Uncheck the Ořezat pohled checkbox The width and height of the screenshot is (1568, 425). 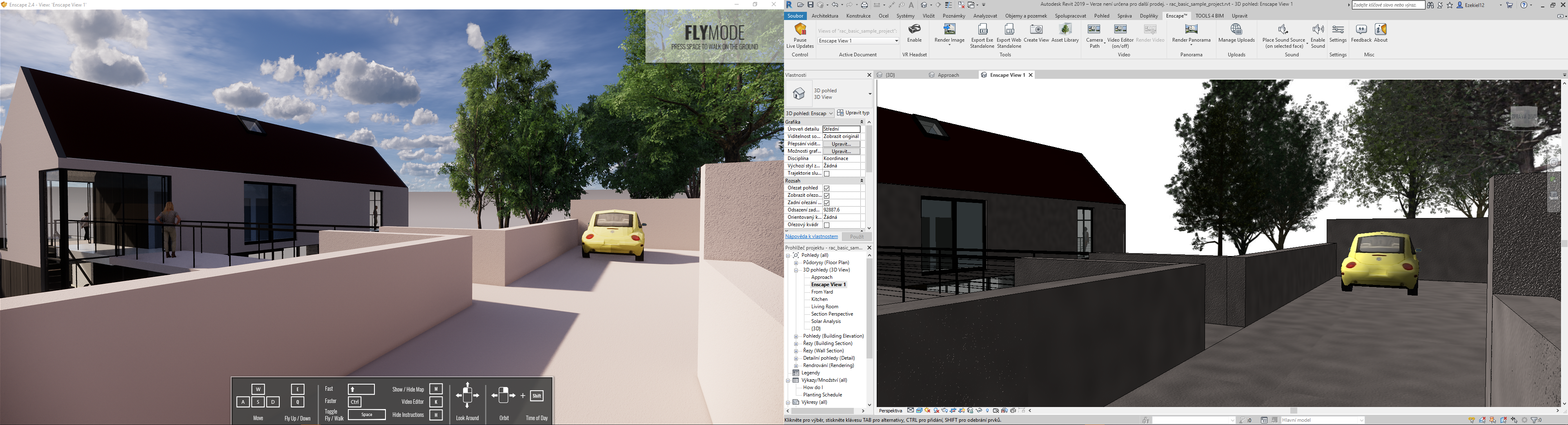point(826,188)
